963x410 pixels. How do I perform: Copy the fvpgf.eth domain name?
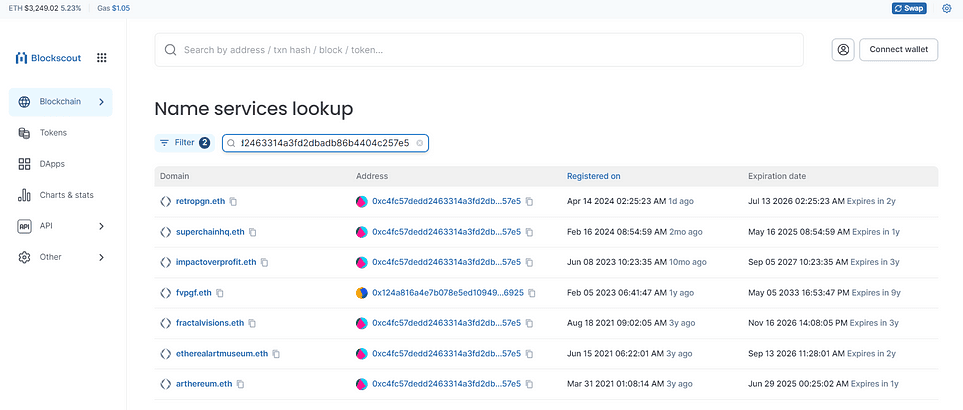220,293
